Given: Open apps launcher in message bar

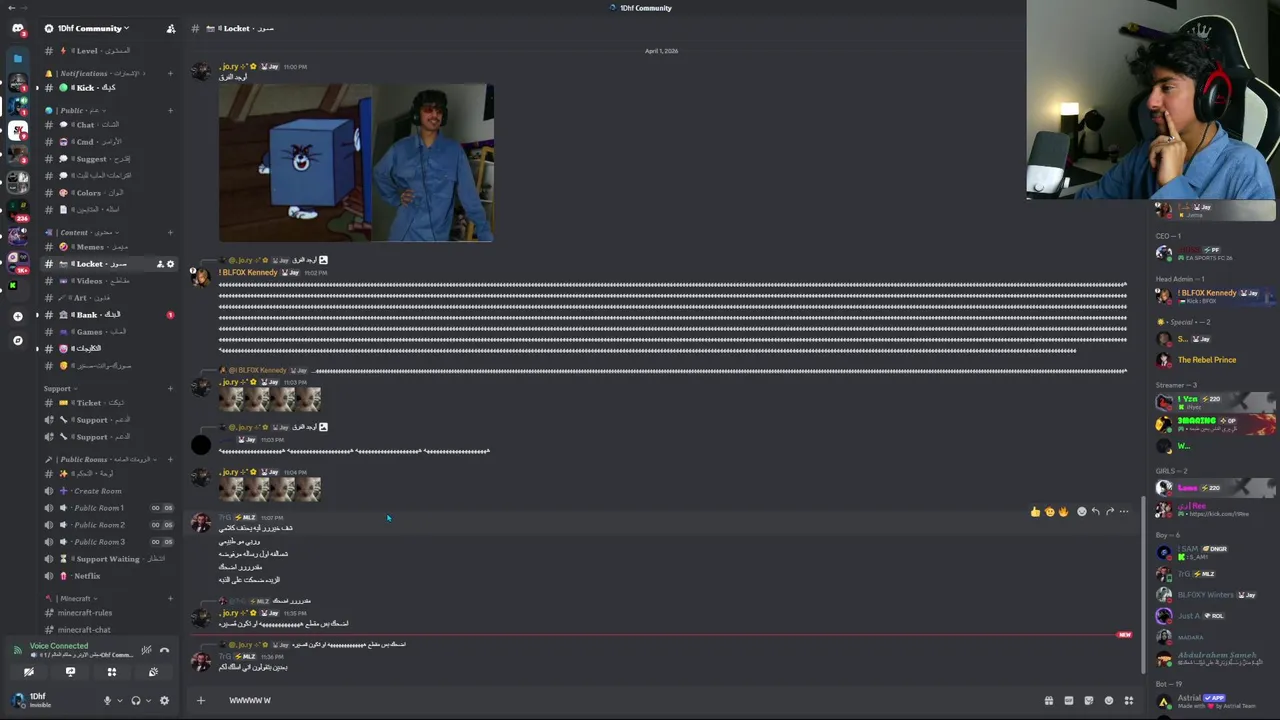Looking at the screenshot, I should point(1129,700).
